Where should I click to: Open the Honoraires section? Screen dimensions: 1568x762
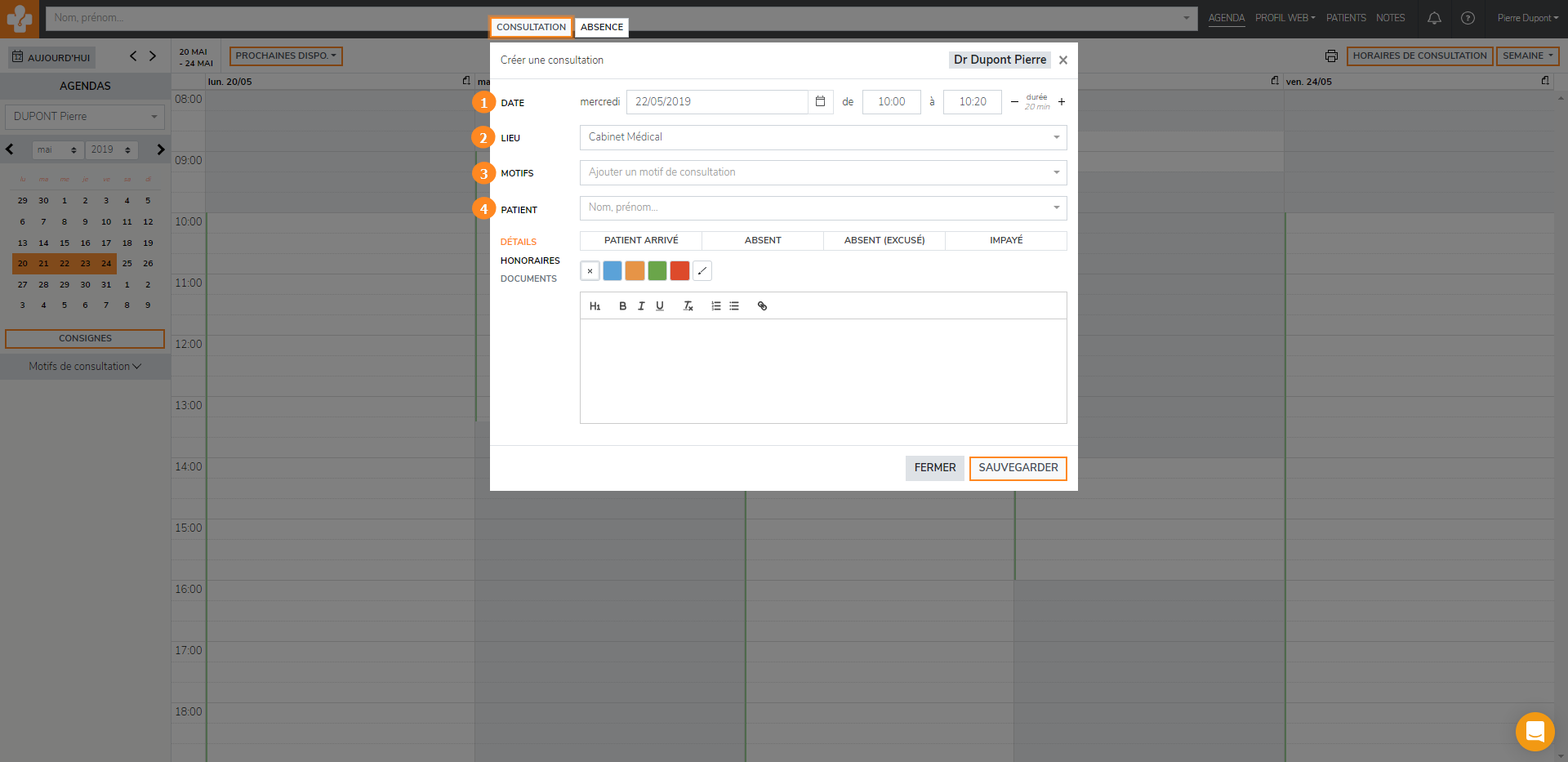tap(530, 261)
